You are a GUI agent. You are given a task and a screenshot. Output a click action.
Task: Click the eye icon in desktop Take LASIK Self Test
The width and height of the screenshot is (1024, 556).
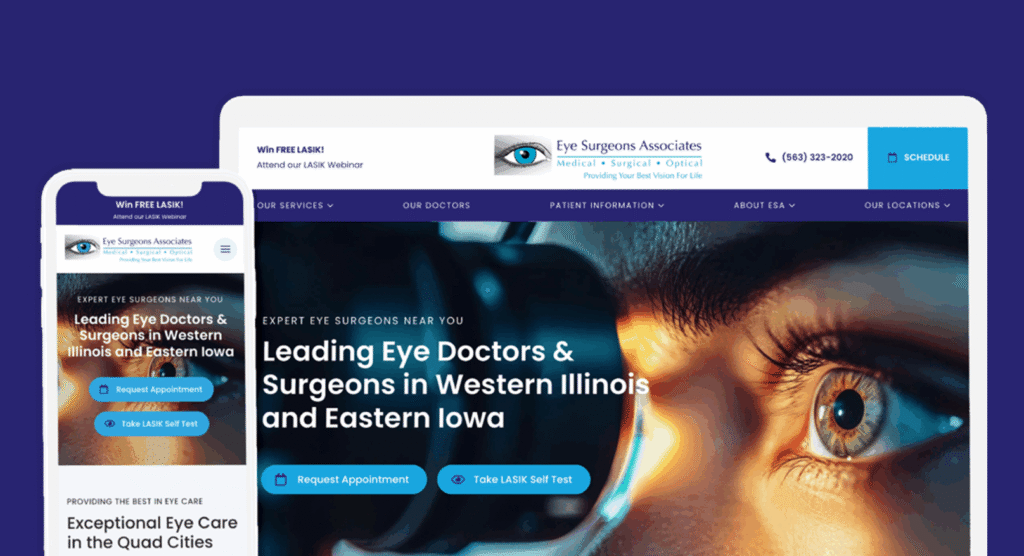tap(458, 480)
